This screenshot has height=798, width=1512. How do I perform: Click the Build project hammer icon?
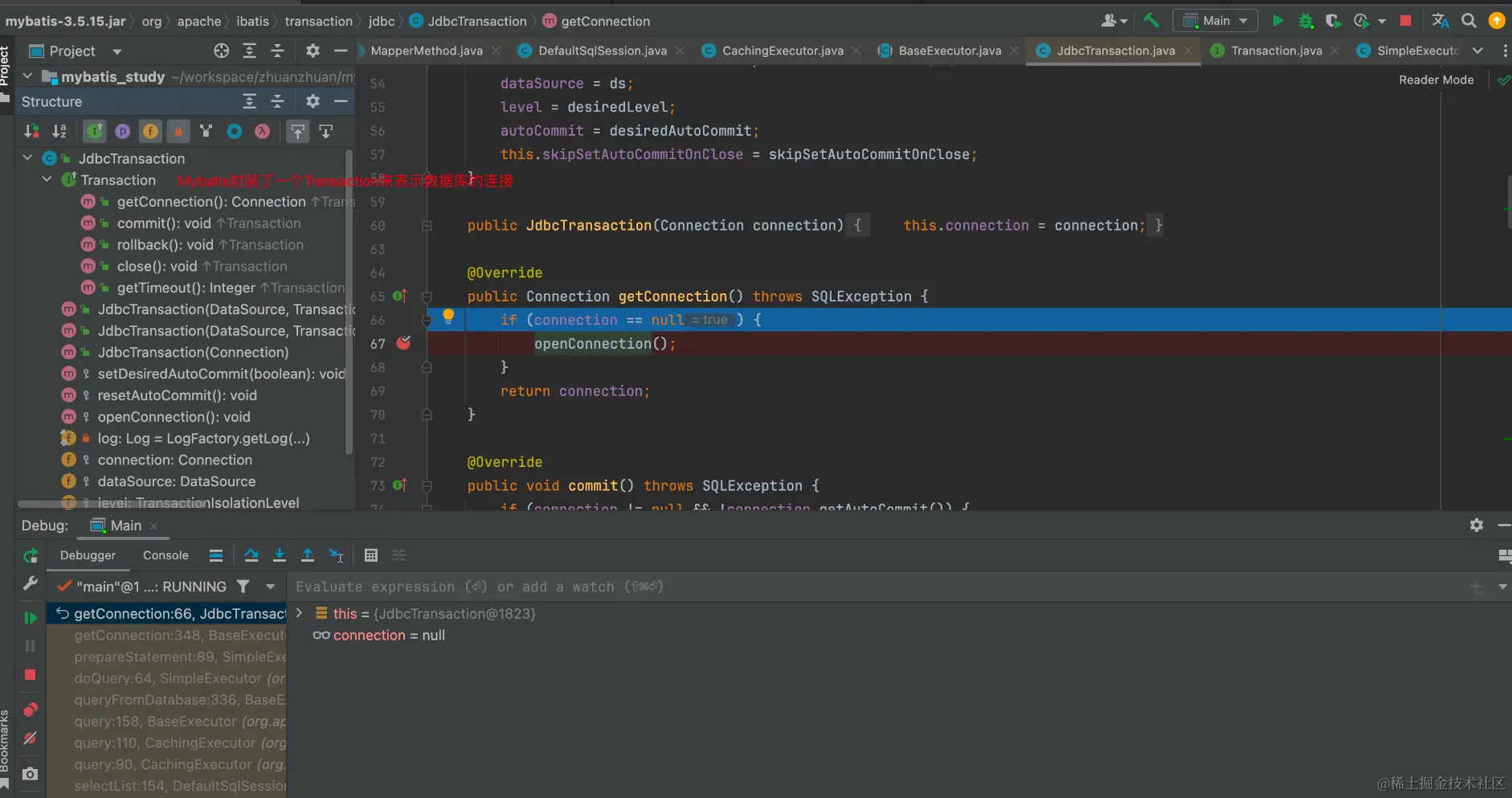click(1151, 21)
